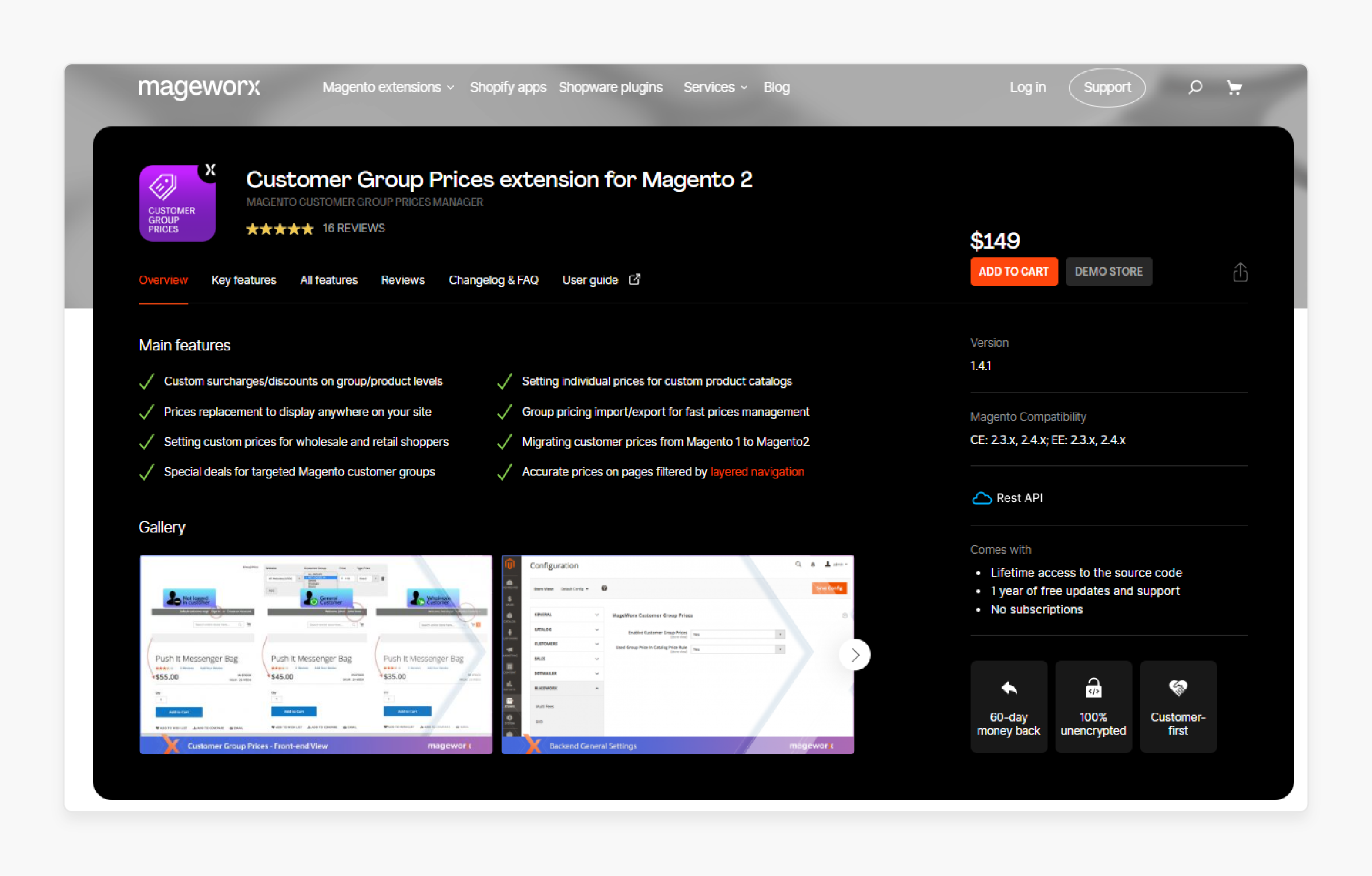Image resolution: width=1372 pixels, height=876 pixels.
Task: Click the mageworx logo
Action: (x=199, y=87)
